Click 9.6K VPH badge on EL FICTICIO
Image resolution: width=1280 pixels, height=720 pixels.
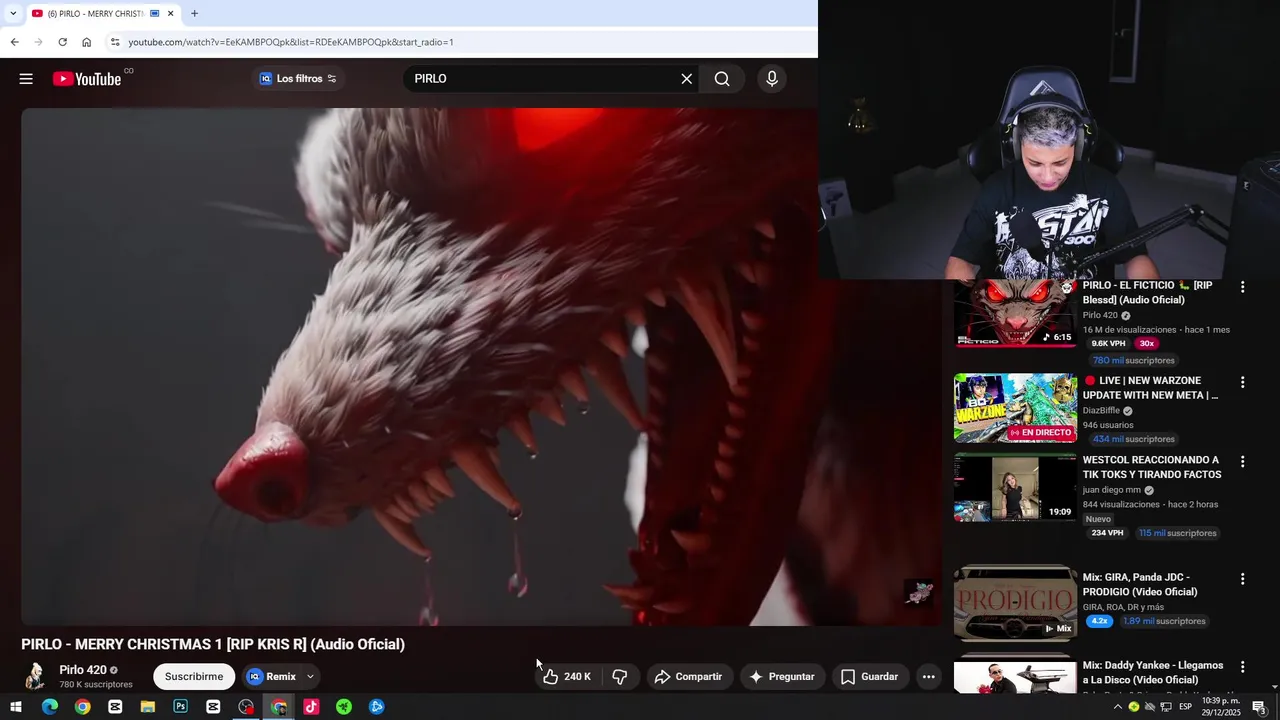tap(1107, 343)
